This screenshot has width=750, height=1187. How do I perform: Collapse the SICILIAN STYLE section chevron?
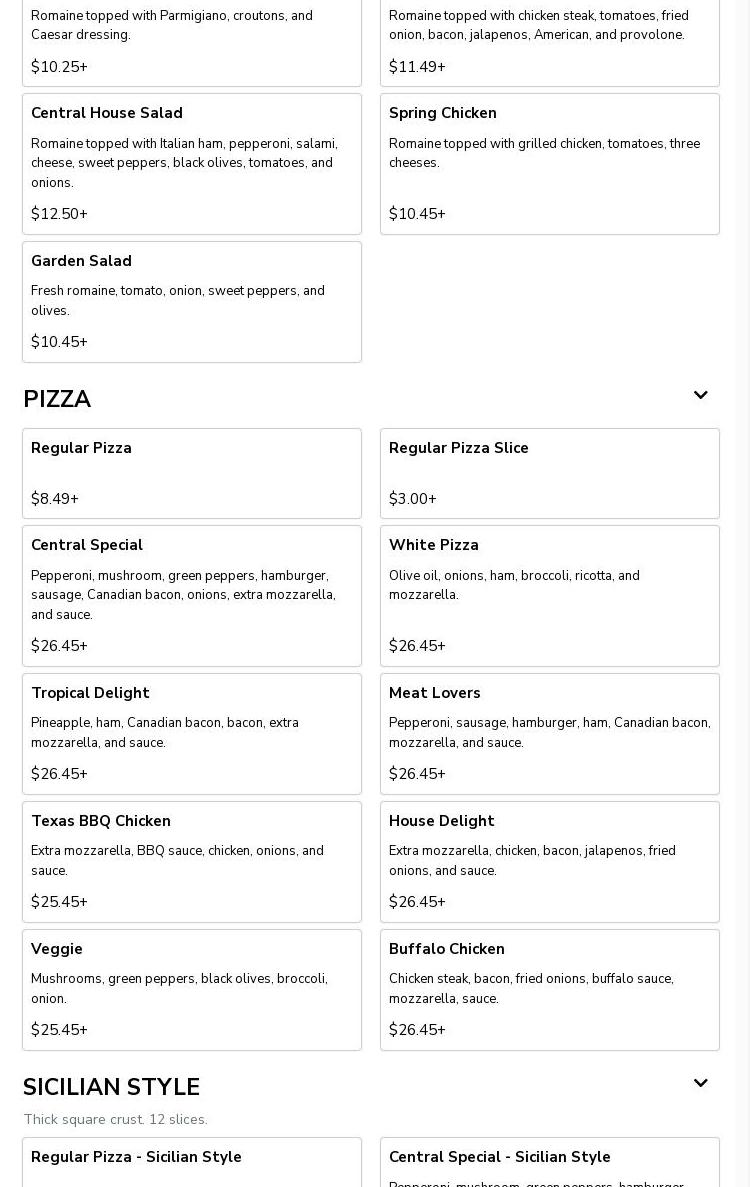[x=700, y=1084]
